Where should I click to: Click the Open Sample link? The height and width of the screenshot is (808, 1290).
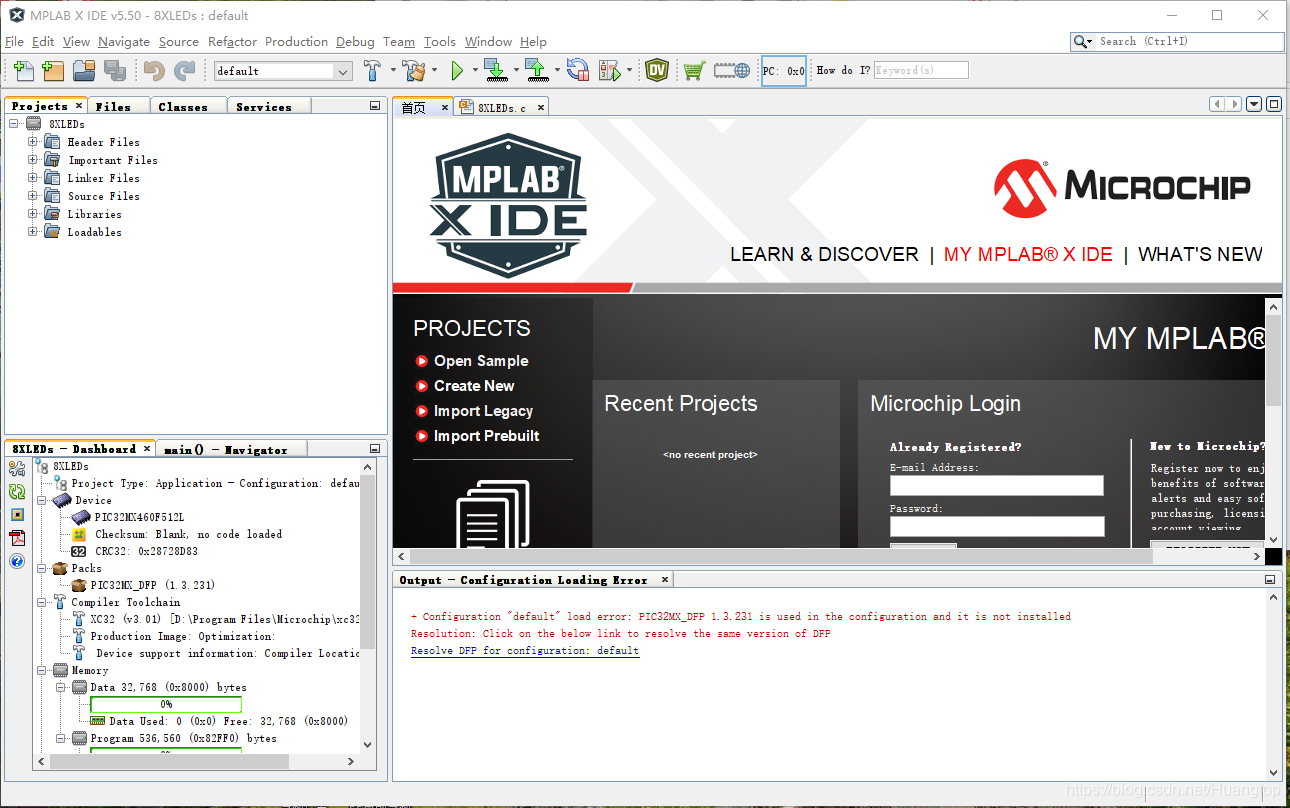click(x=481, y=361)
